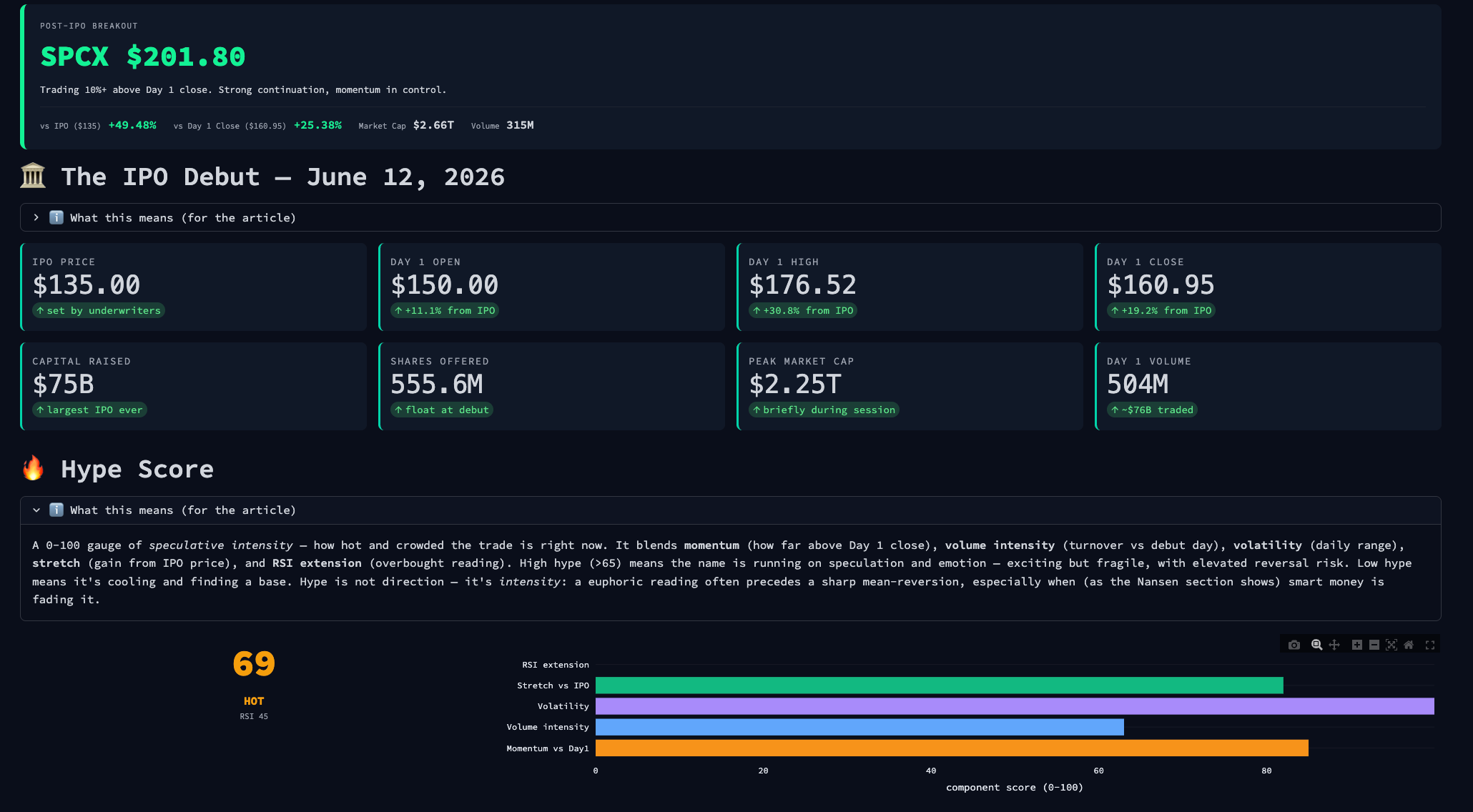
Task: Click the Day 1 High $176.52 value
Action: [x=802, y=285]
